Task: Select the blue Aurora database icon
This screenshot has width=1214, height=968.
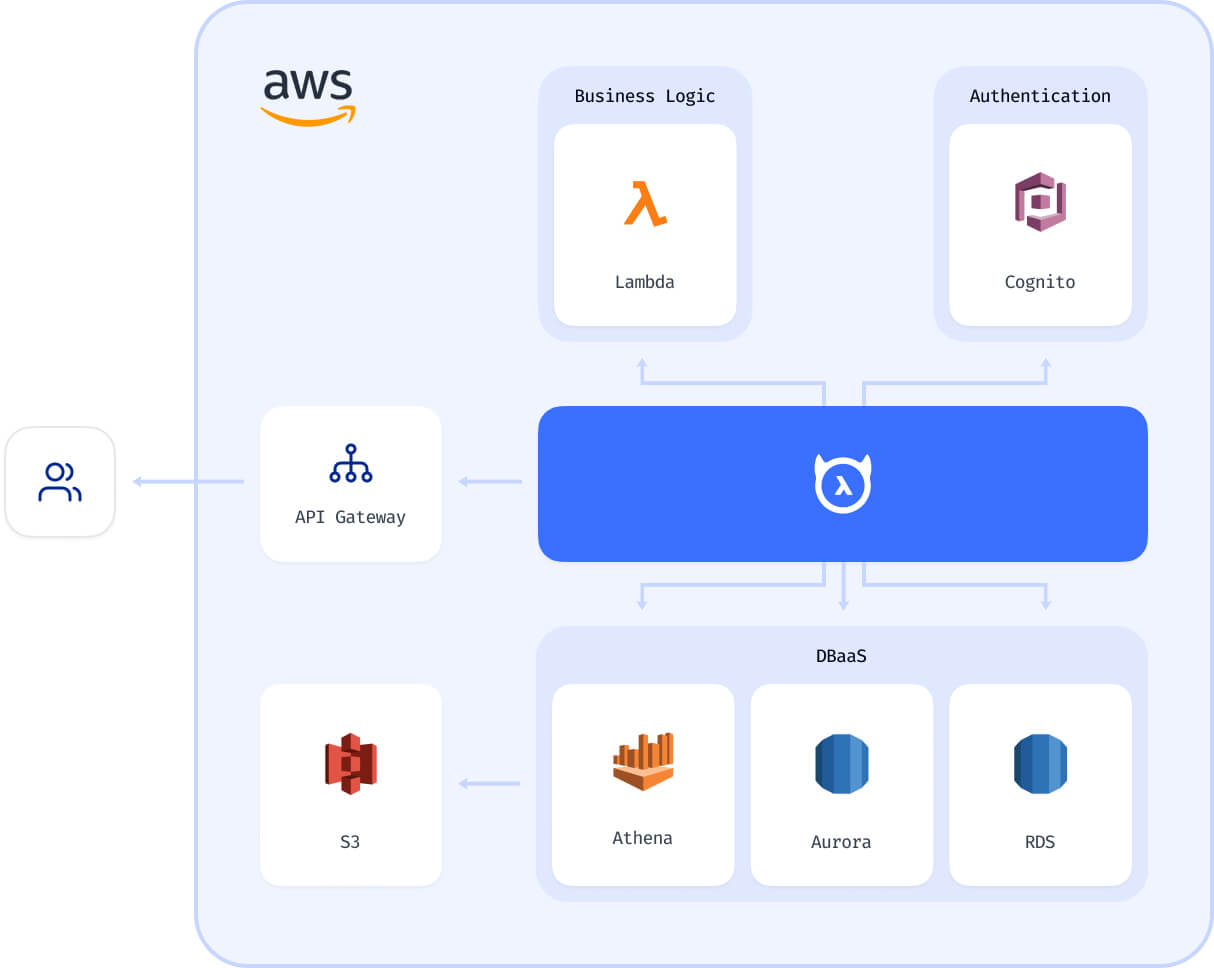Action: pyautogui.click(x=841, y=764)
